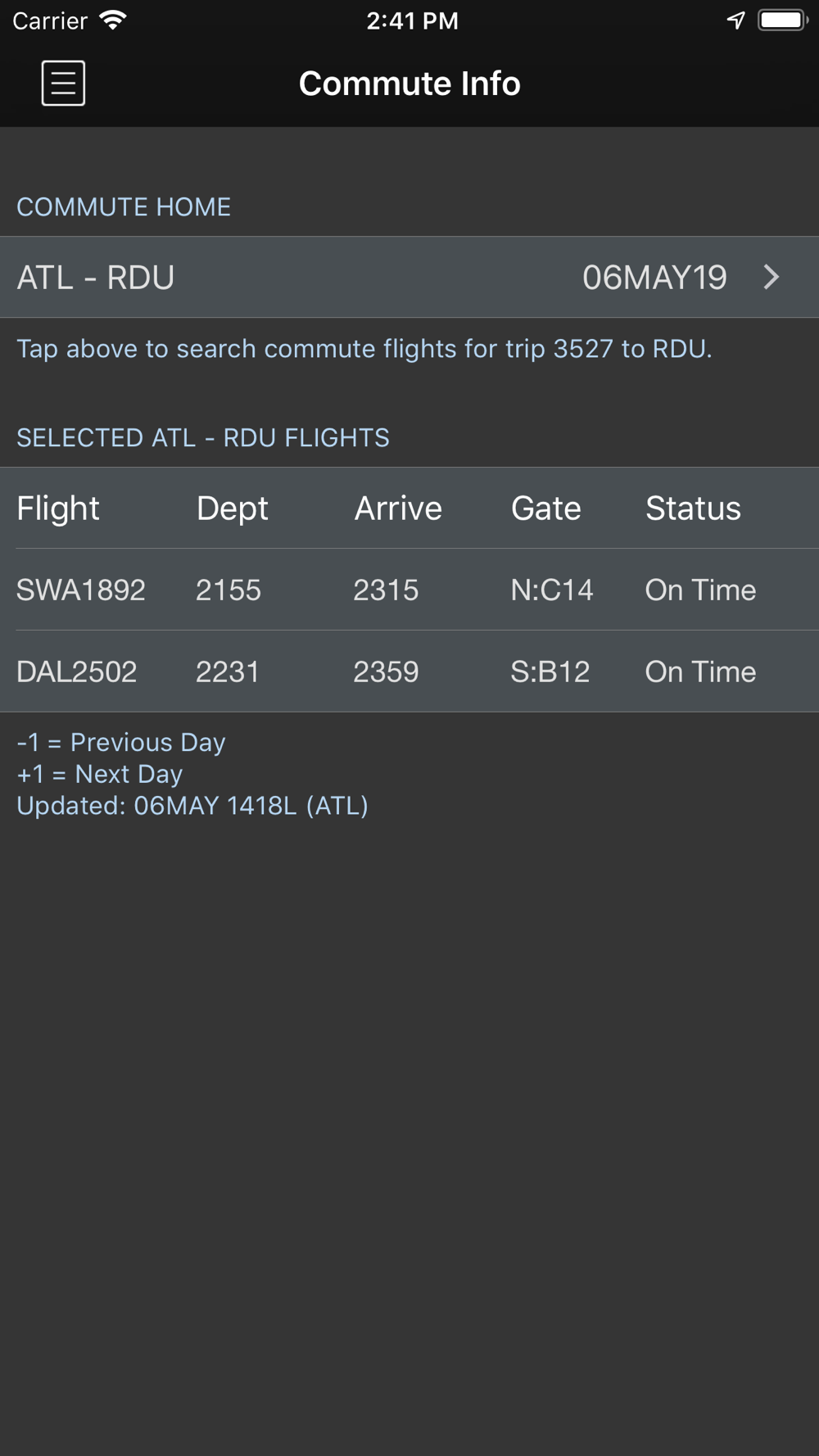Image resolution: width=819 pixels, height=1456 pixels.
Task: Tap the Updated 06MAY 1418L timestamp
Action: (192, 806)
